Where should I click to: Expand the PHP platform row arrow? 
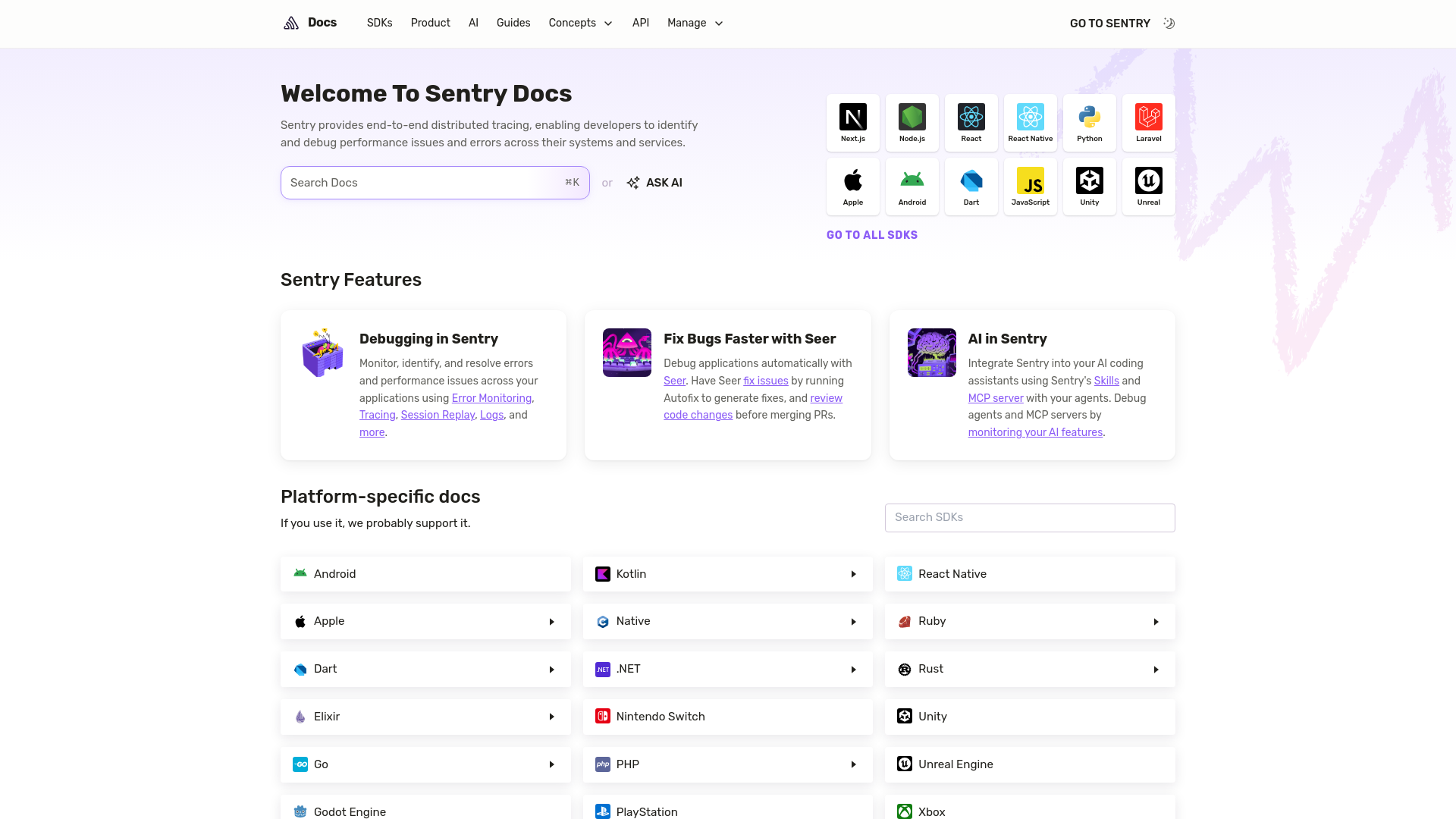[854, 764]
